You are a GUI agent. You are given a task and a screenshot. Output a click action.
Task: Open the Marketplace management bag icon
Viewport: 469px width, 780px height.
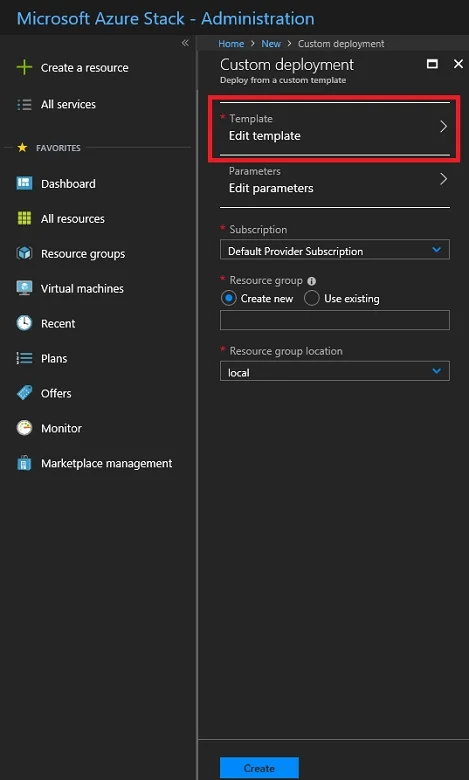coord(24,463)
